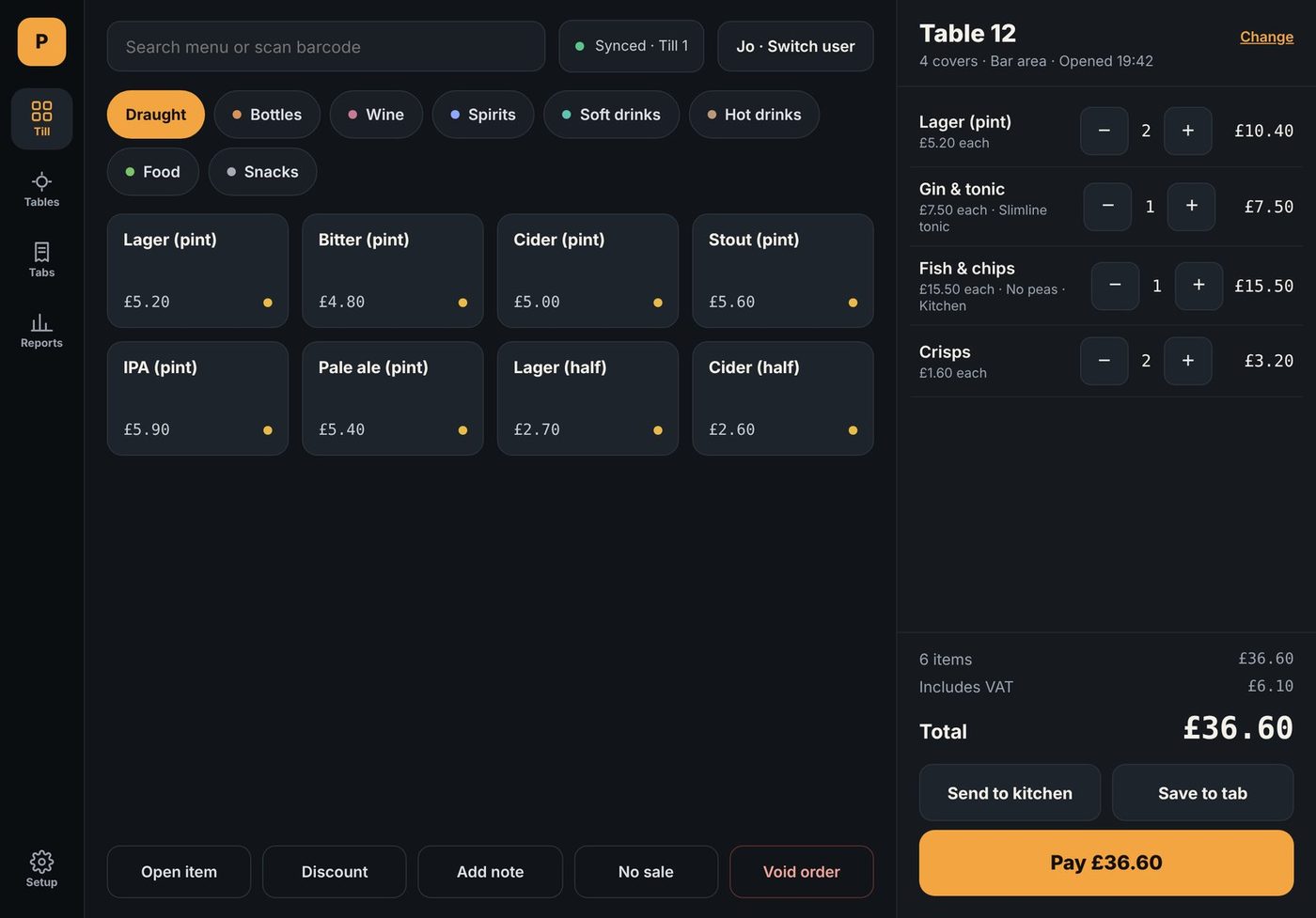1316x918 pixels.
Task: Add Stout (pint) to the order
Action: pyautogui.click(x=783, y=271)
